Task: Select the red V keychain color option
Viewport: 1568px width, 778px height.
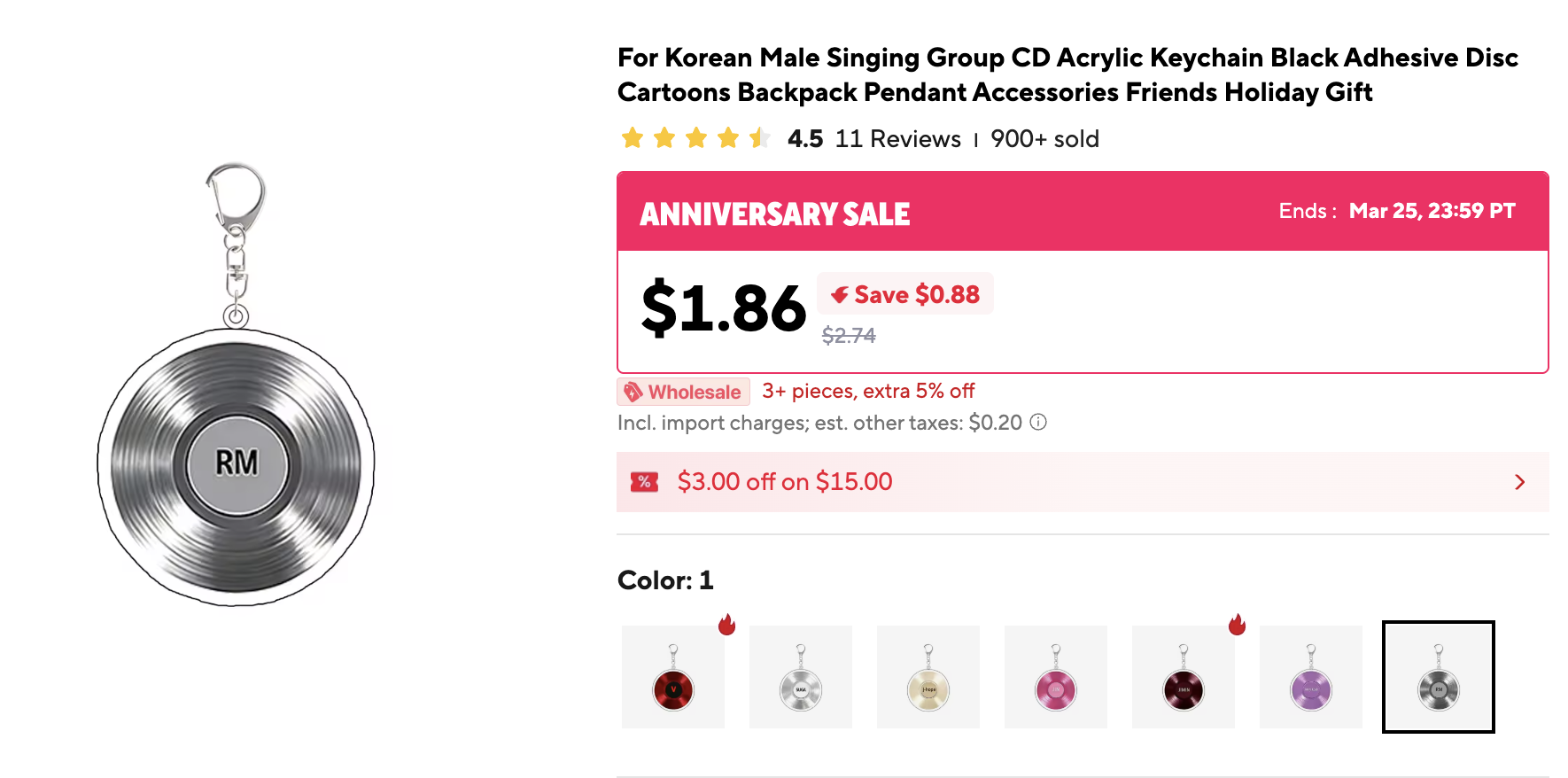Action: click(673, 677)
